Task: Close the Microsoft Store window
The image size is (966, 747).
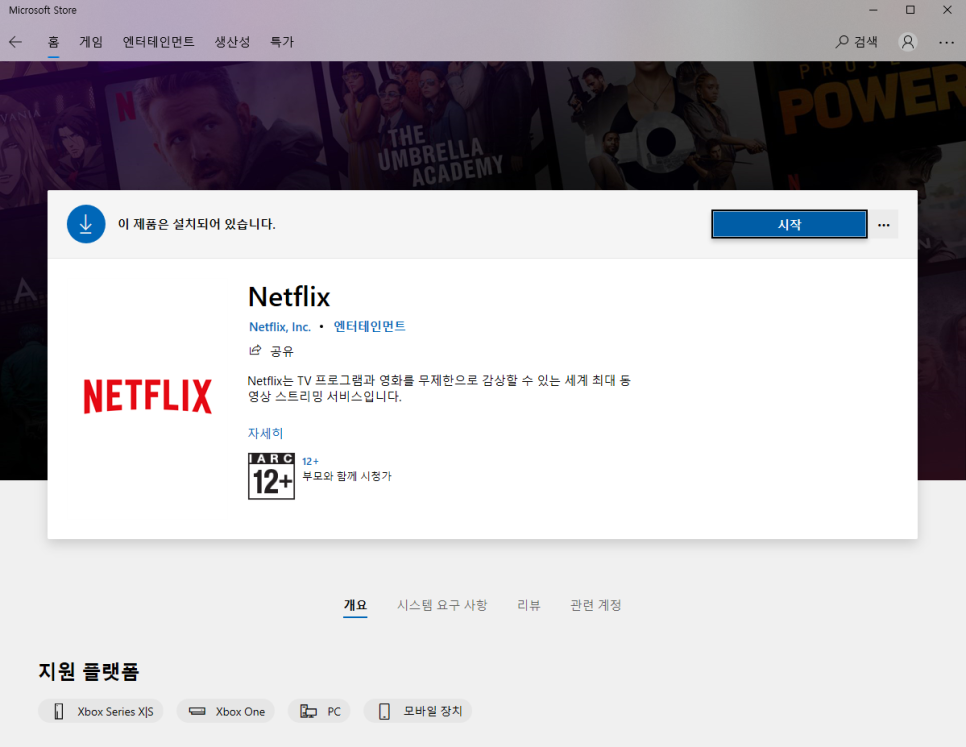Action: [x=948, y=10]
